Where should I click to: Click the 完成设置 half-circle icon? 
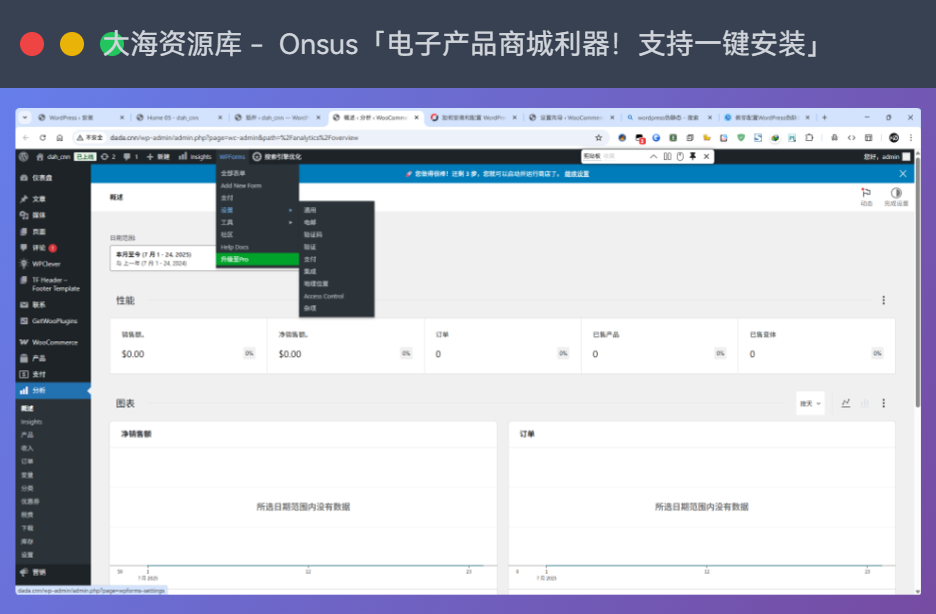click(895, 192)
